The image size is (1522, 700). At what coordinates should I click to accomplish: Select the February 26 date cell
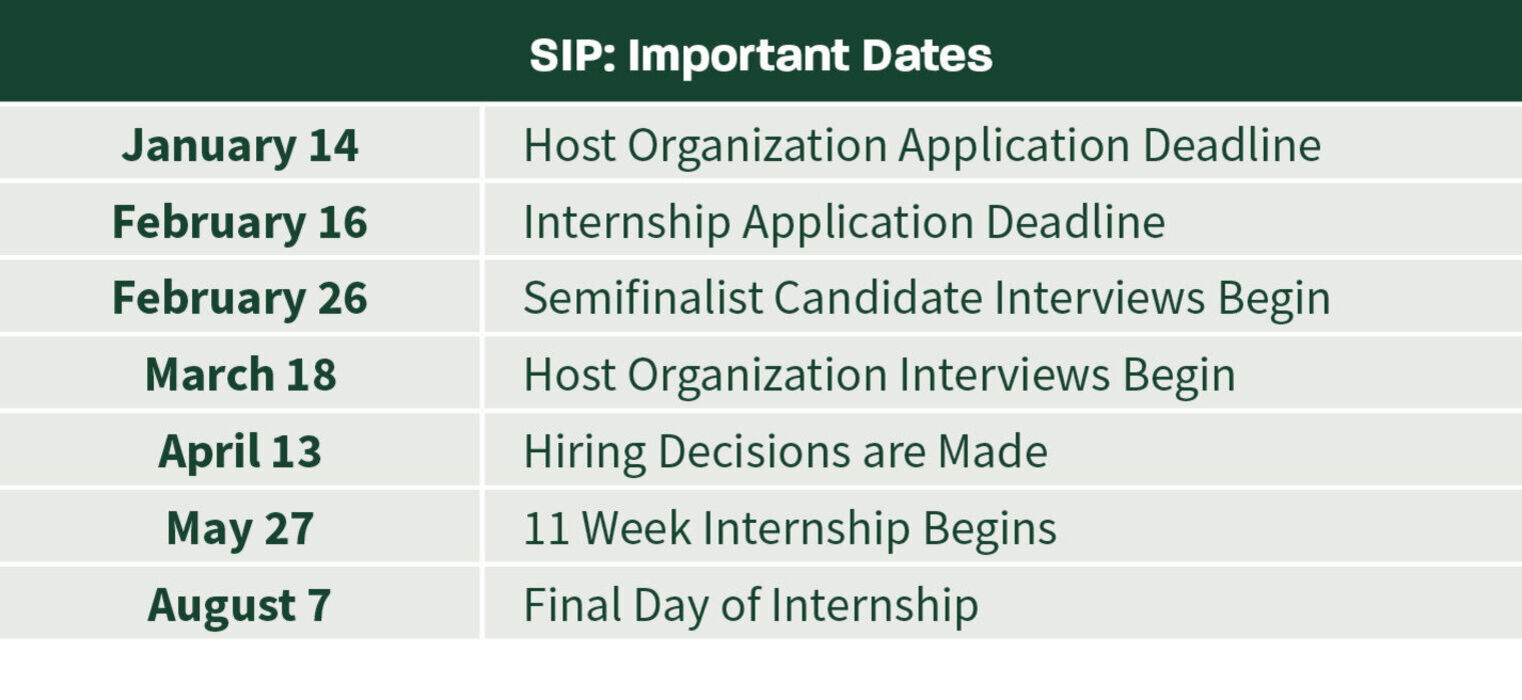[x=240, y=298]
